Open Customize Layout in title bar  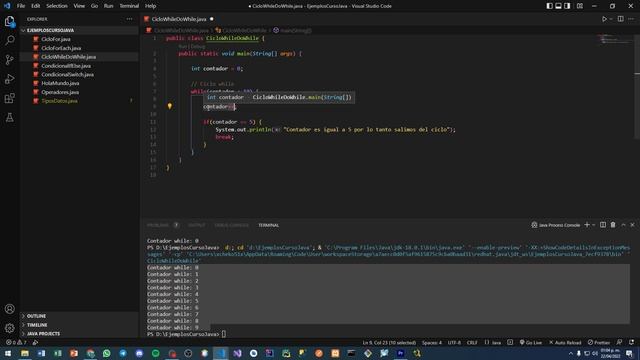580,6
